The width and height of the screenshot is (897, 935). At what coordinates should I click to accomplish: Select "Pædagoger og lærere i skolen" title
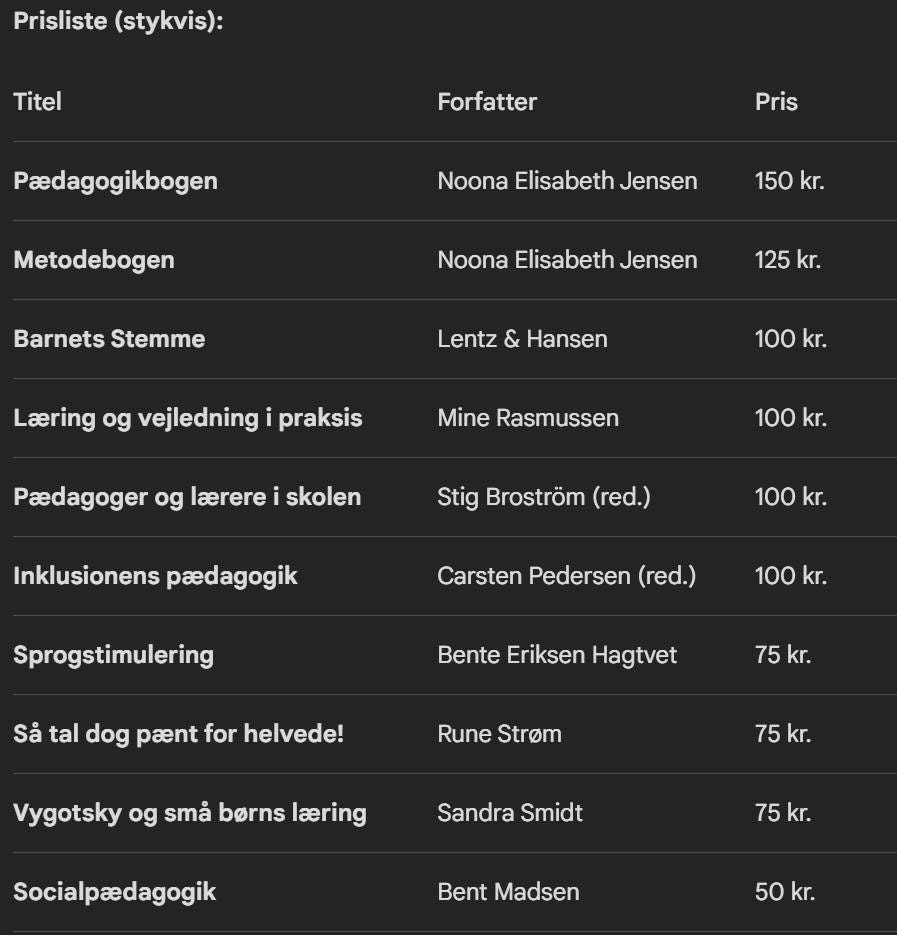(187, 497)
